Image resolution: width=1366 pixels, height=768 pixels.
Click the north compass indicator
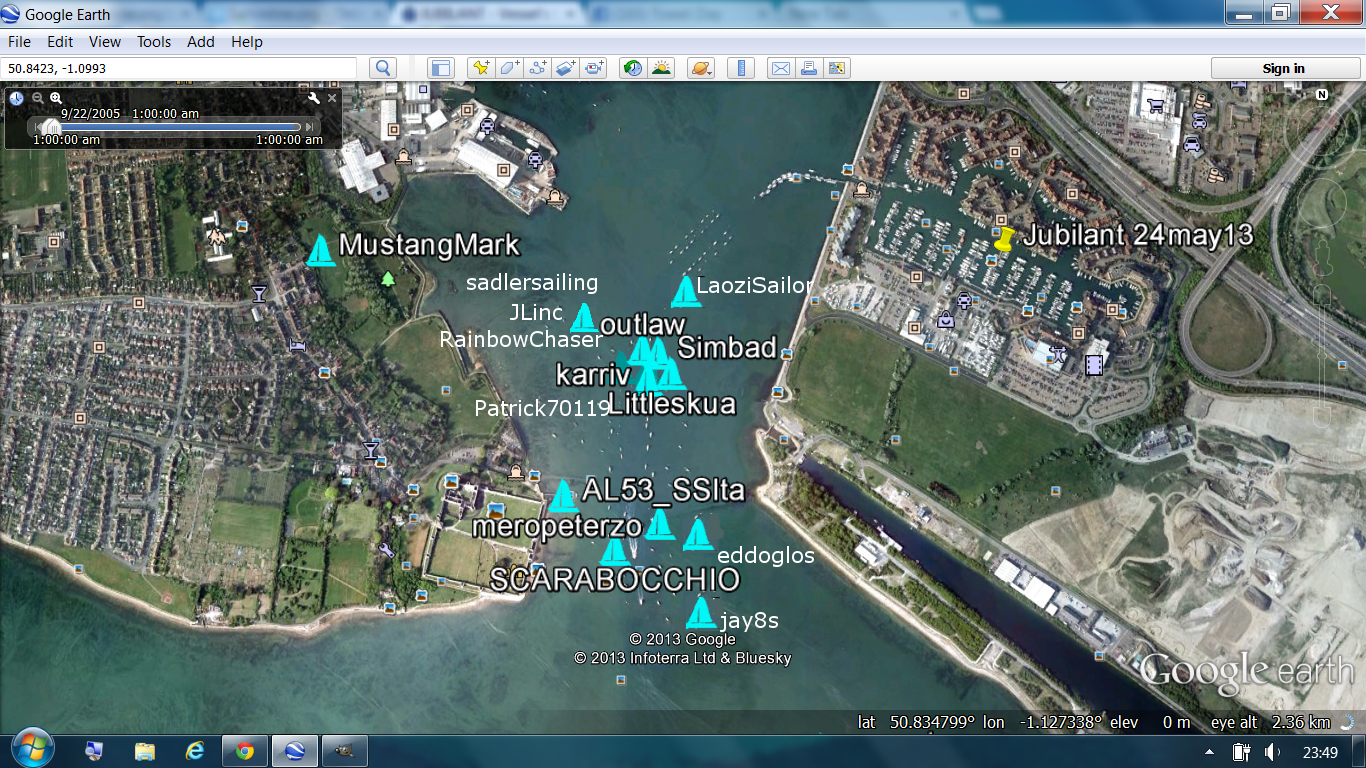click(1322, 95)
